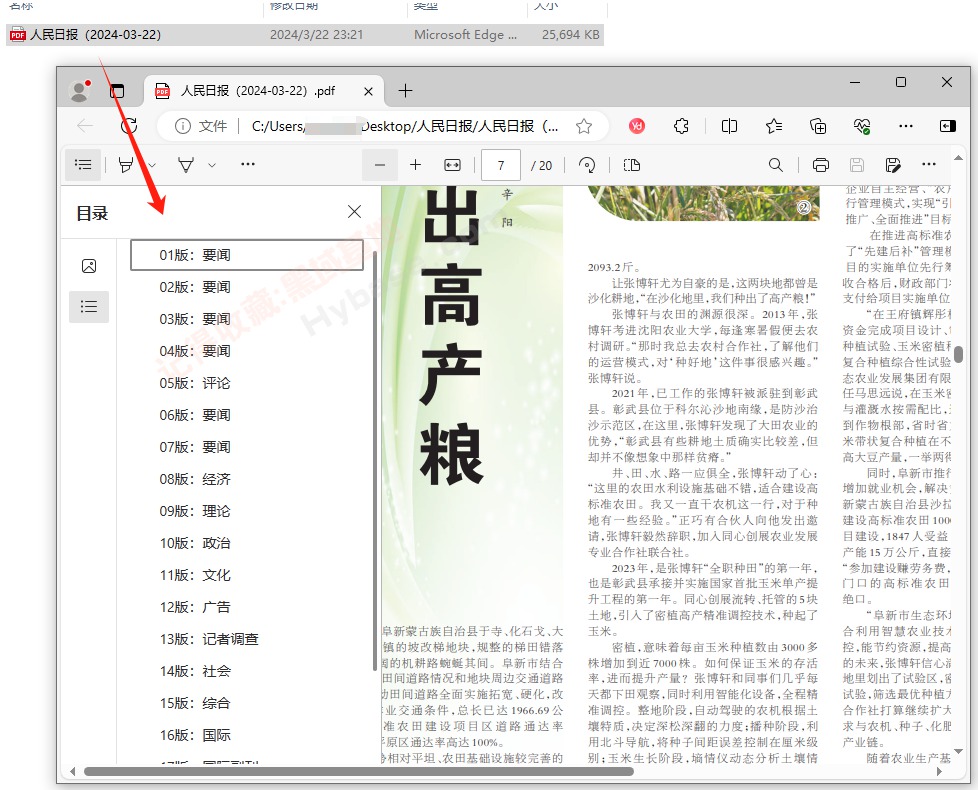
Task: Toggle split screen view
Action: click(729, 127)
